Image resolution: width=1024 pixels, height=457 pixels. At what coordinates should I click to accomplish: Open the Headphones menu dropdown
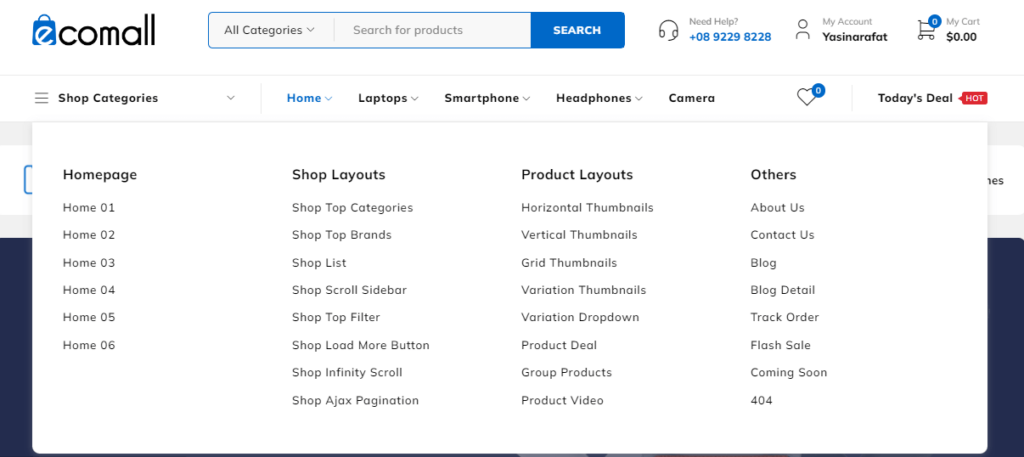[x=600, y=98]
